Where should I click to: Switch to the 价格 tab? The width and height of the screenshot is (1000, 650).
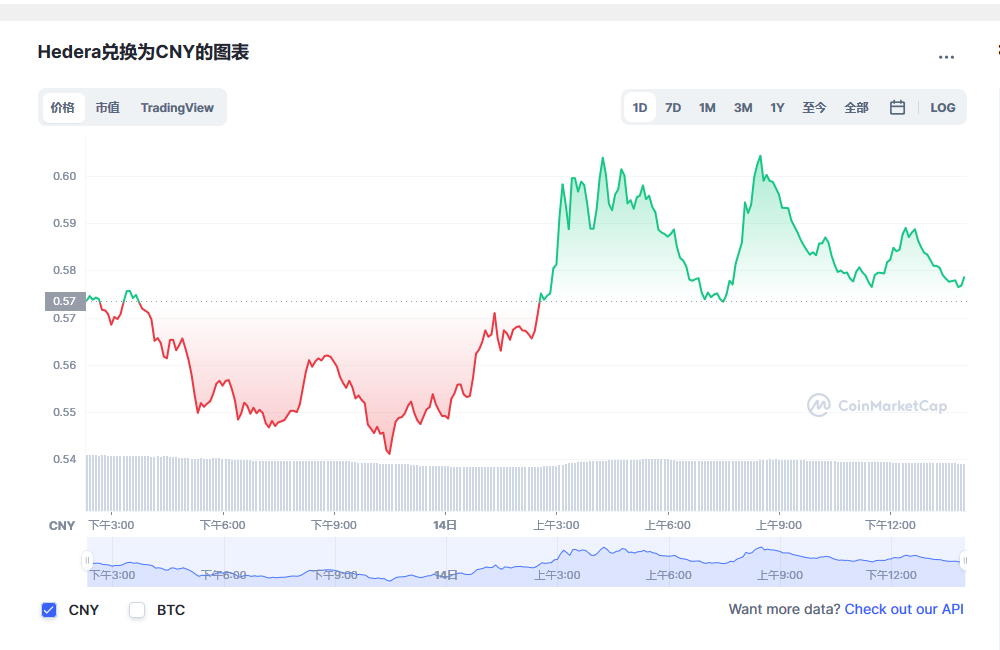tap(63, 107)
